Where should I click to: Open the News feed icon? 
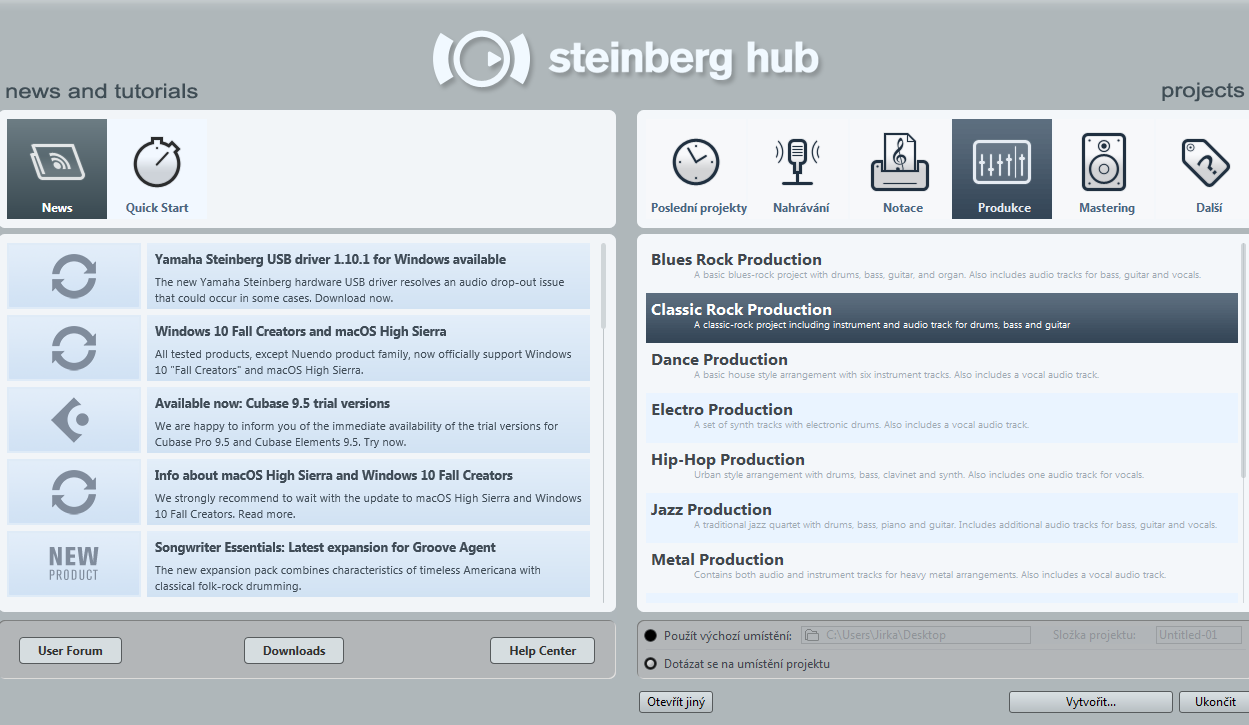[x=57, y=160]
